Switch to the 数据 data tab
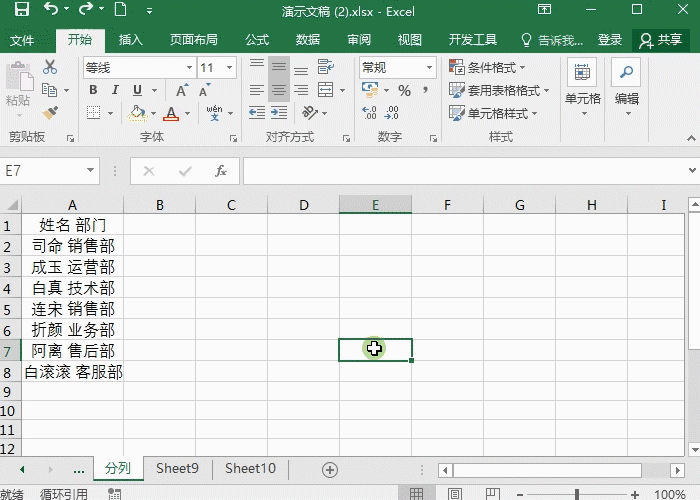700x500 pixels. (x=308, y=40)
